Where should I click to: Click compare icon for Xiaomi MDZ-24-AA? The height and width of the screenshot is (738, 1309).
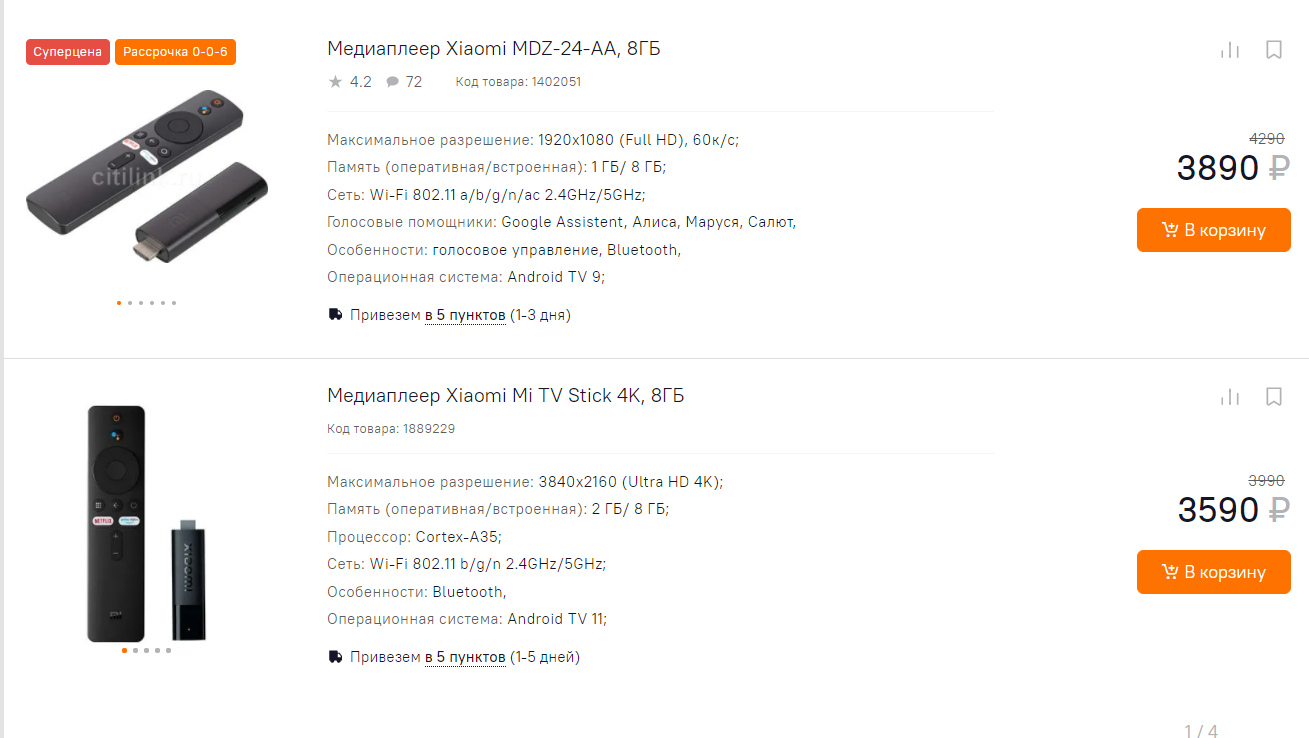click(1230, 50)
